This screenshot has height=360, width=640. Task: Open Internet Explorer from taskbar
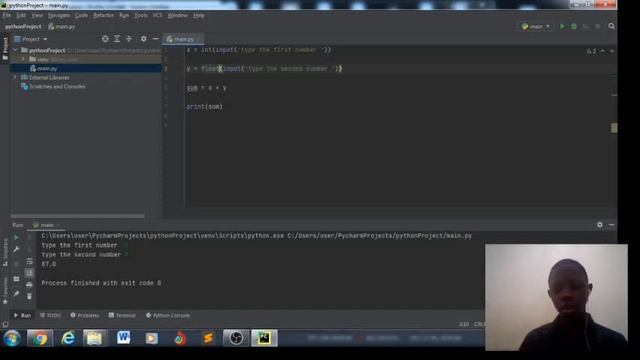[x=68, y=338]
